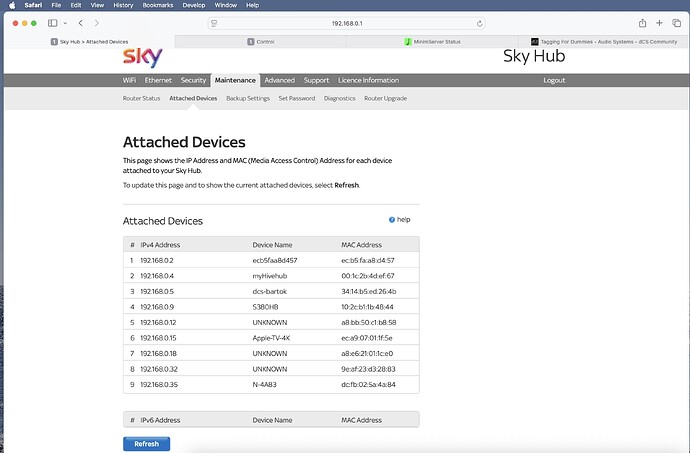Open the Window menu

click(226, 5)
